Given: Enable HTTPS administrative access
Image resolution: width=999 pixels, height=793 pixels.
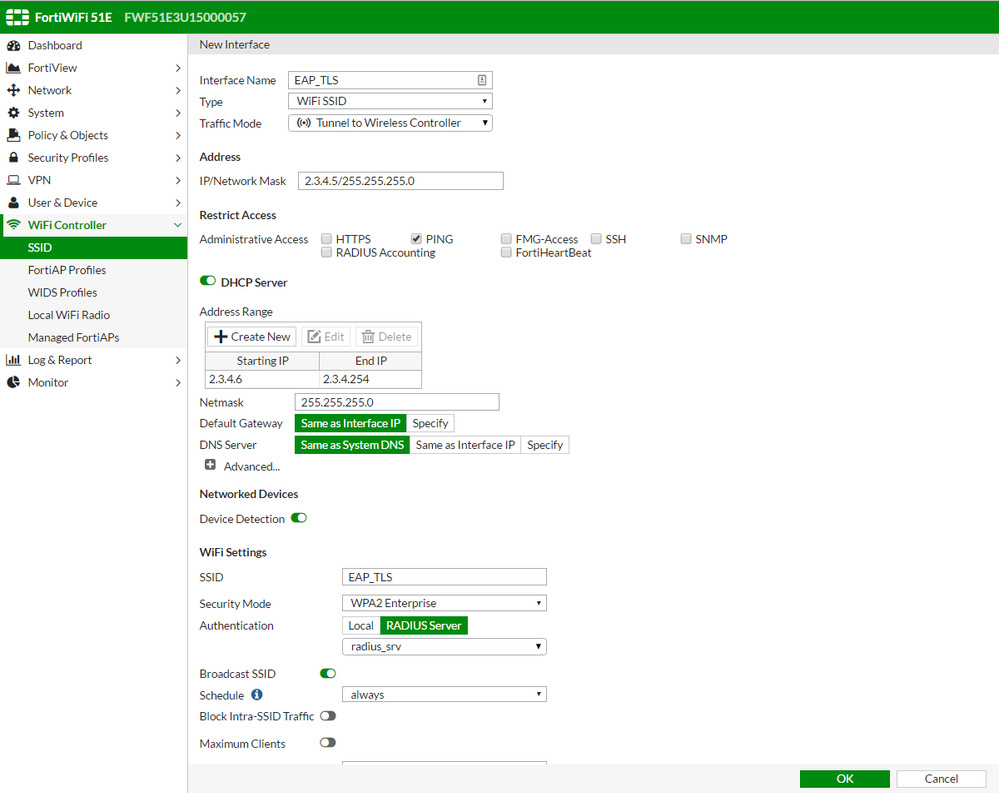Looking at the screenshot, I should [x=326, y=239].
